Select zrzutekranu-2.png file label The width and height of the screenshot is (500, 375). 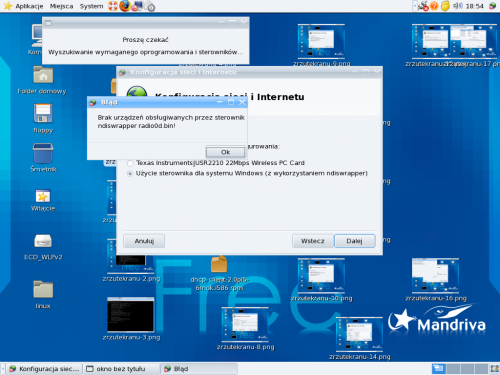point(131,279)
